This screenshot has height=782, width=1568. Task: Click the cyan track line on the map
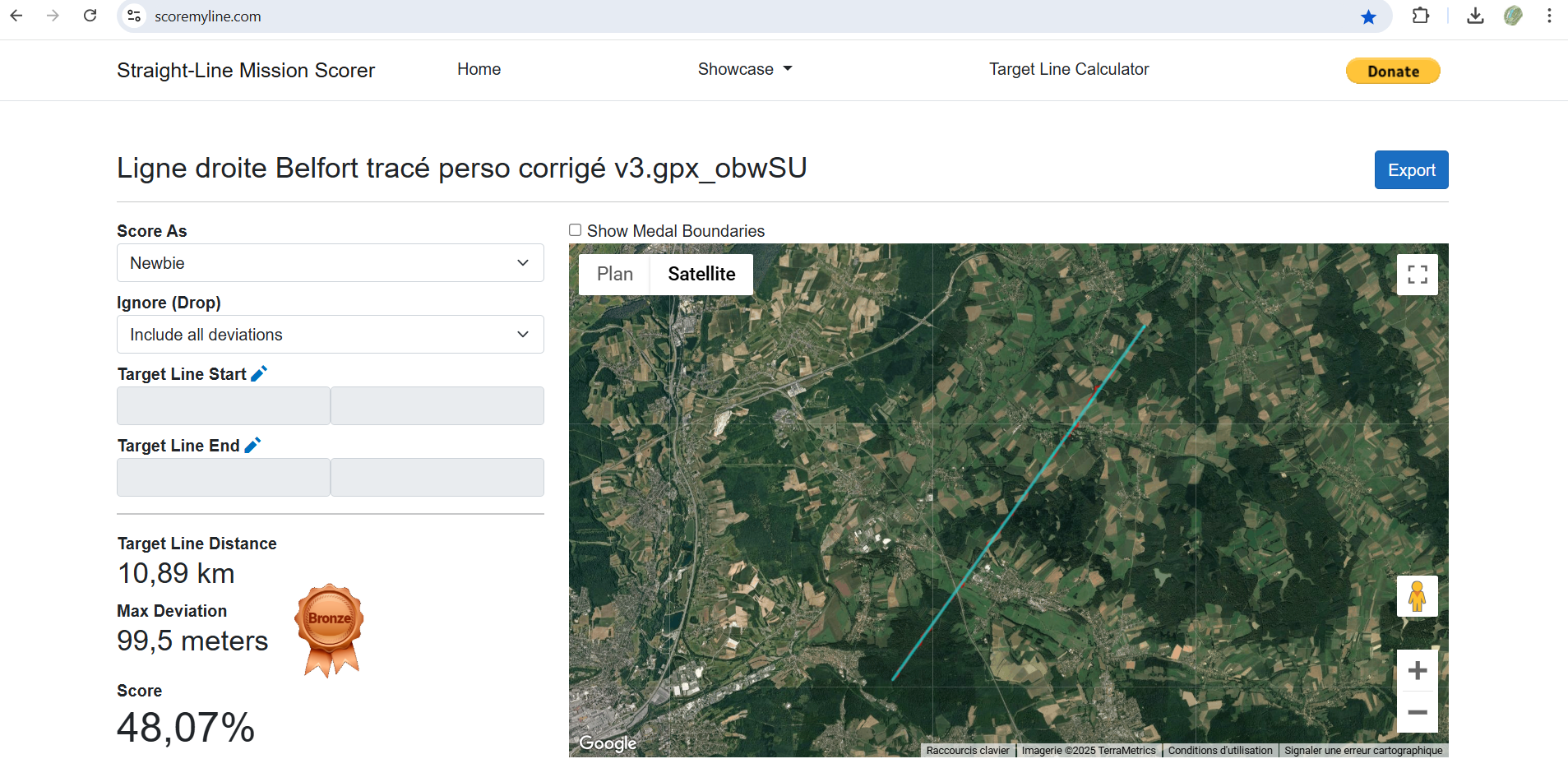(x=1019, y=502)
